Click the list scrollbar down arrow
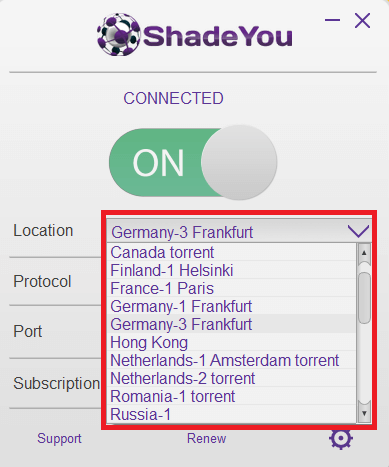Image resolution: width=389 pixels, height=467 pixels. point(364,414)
